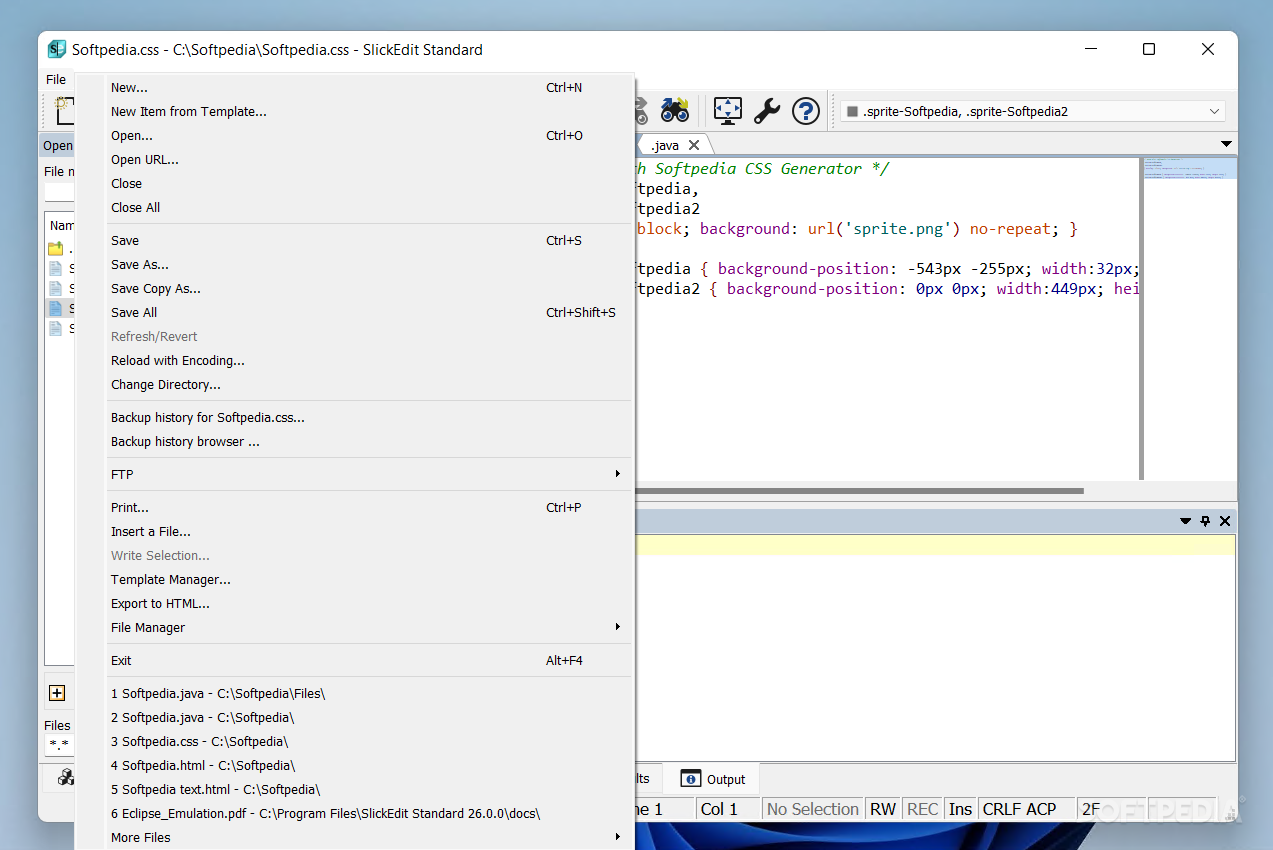The width and height of the screenshot is (1273, 850).
Task: Select the highlighted file in Open panel
Action: [60, 308]
